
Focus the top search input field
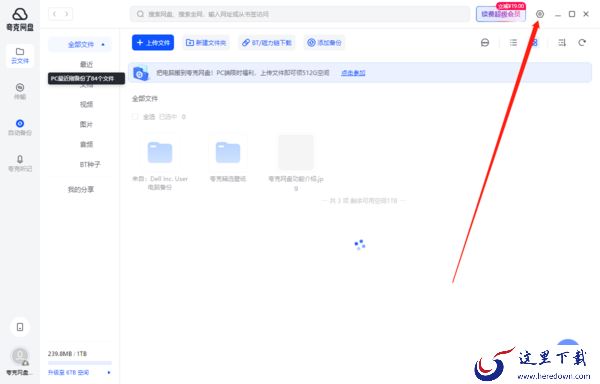click(x=300, y=14)
